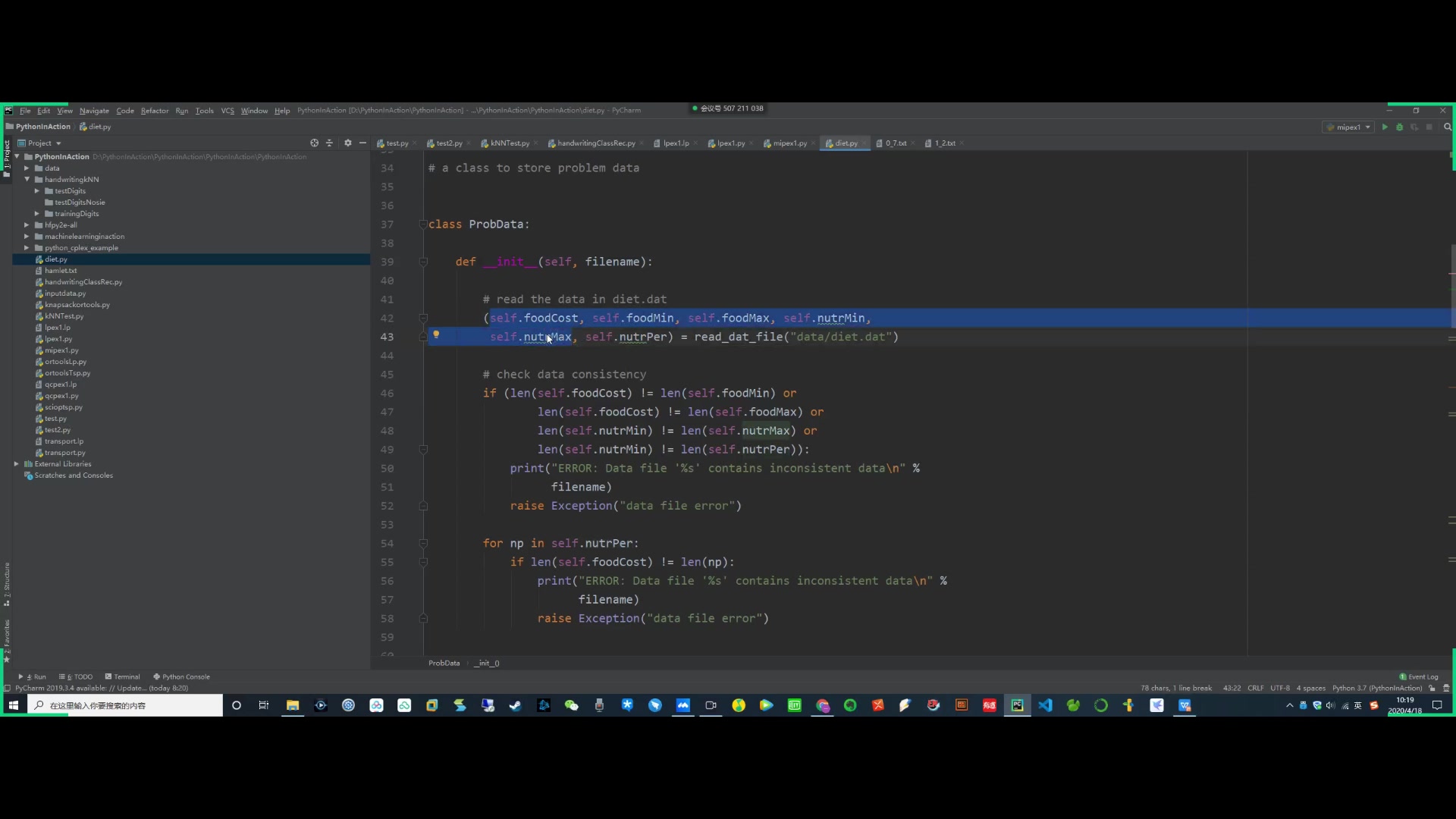Select transport.py in project tree
1456x819 pixels.
64,453
